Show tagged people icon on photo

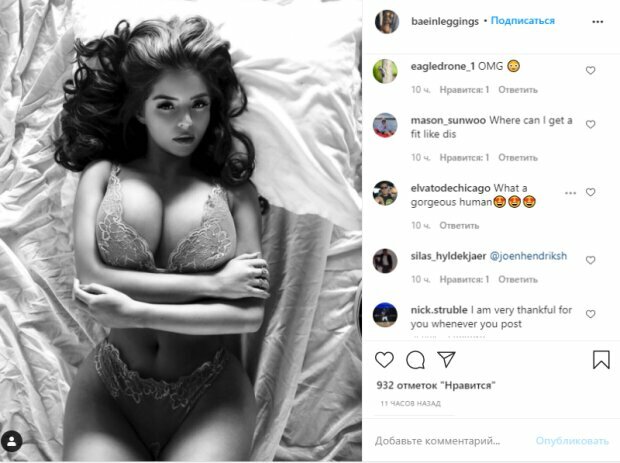point(11,441)
